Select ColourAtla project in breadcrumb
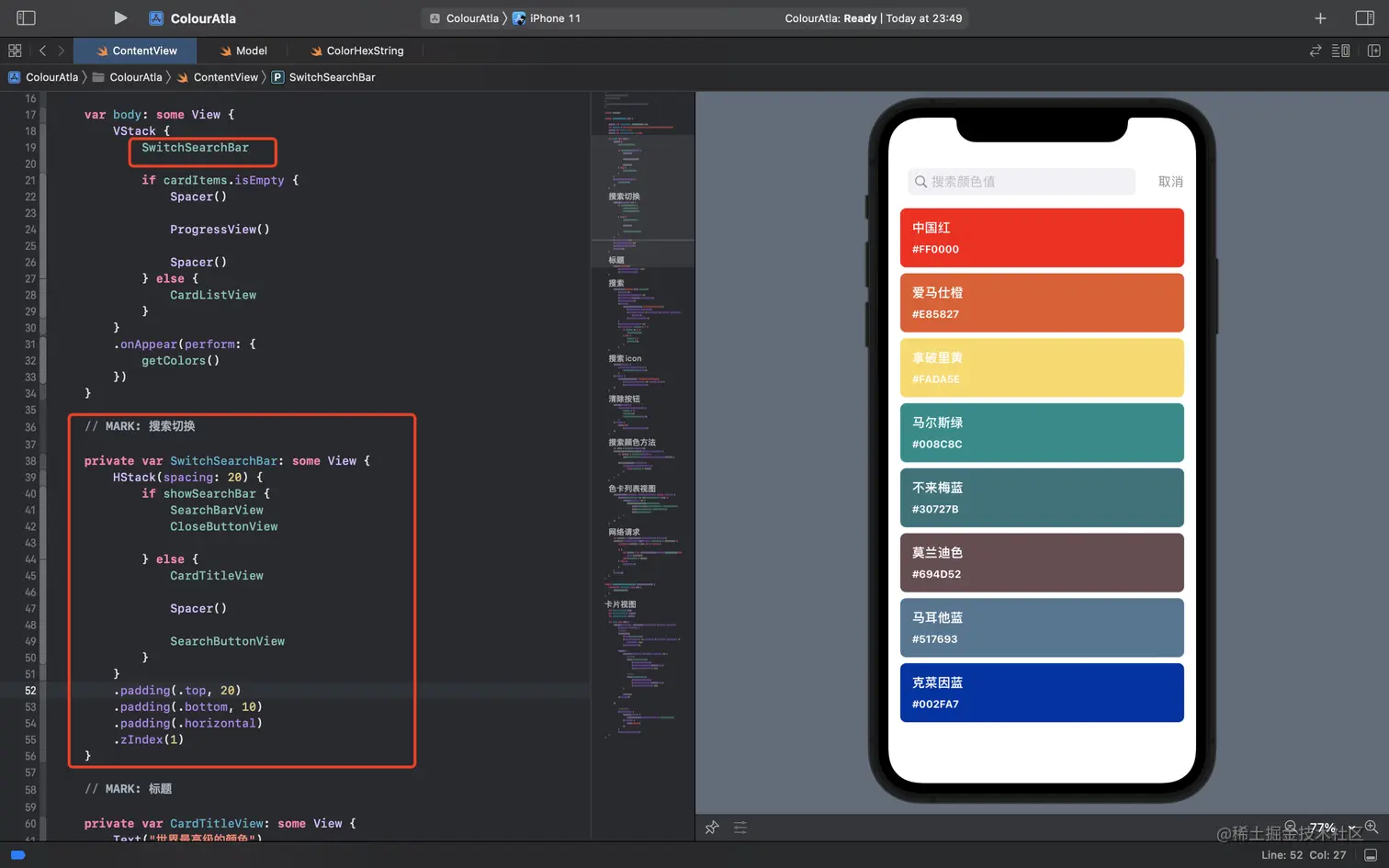The height and width of the screenshot is (868, 1389). coord(43,77)
